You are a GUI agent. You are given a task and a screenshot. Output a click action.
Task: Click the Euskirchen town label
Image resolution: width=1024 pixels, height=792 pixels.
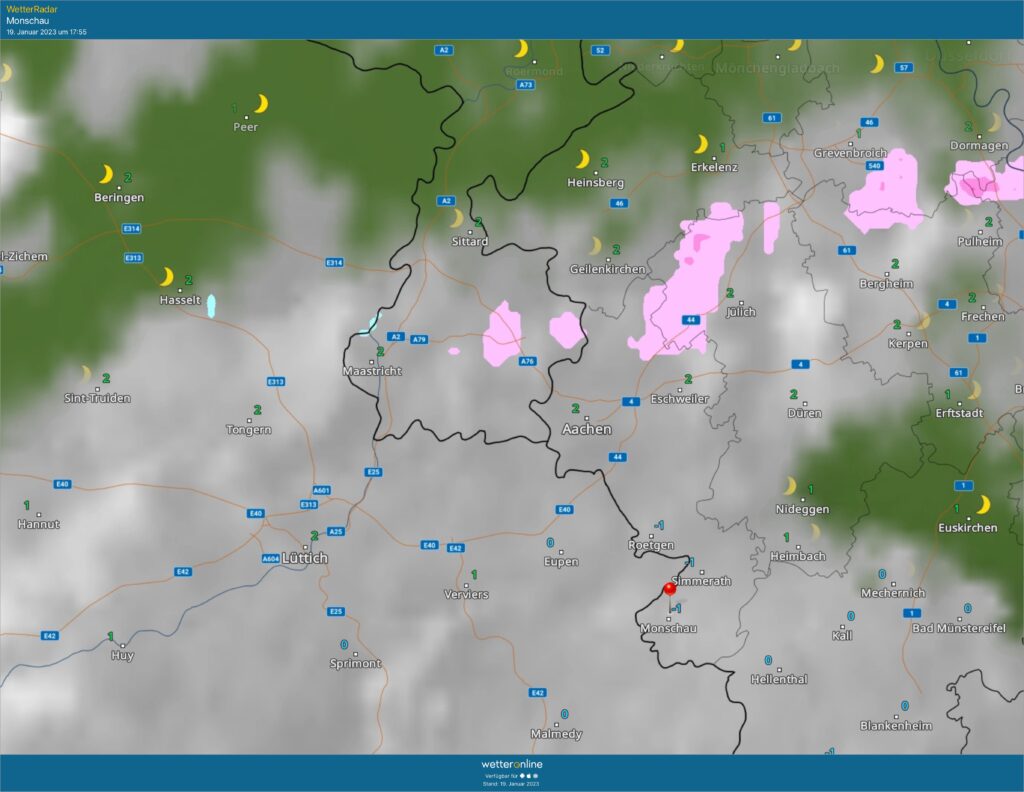pyautogui.click(x=968, y=528)
